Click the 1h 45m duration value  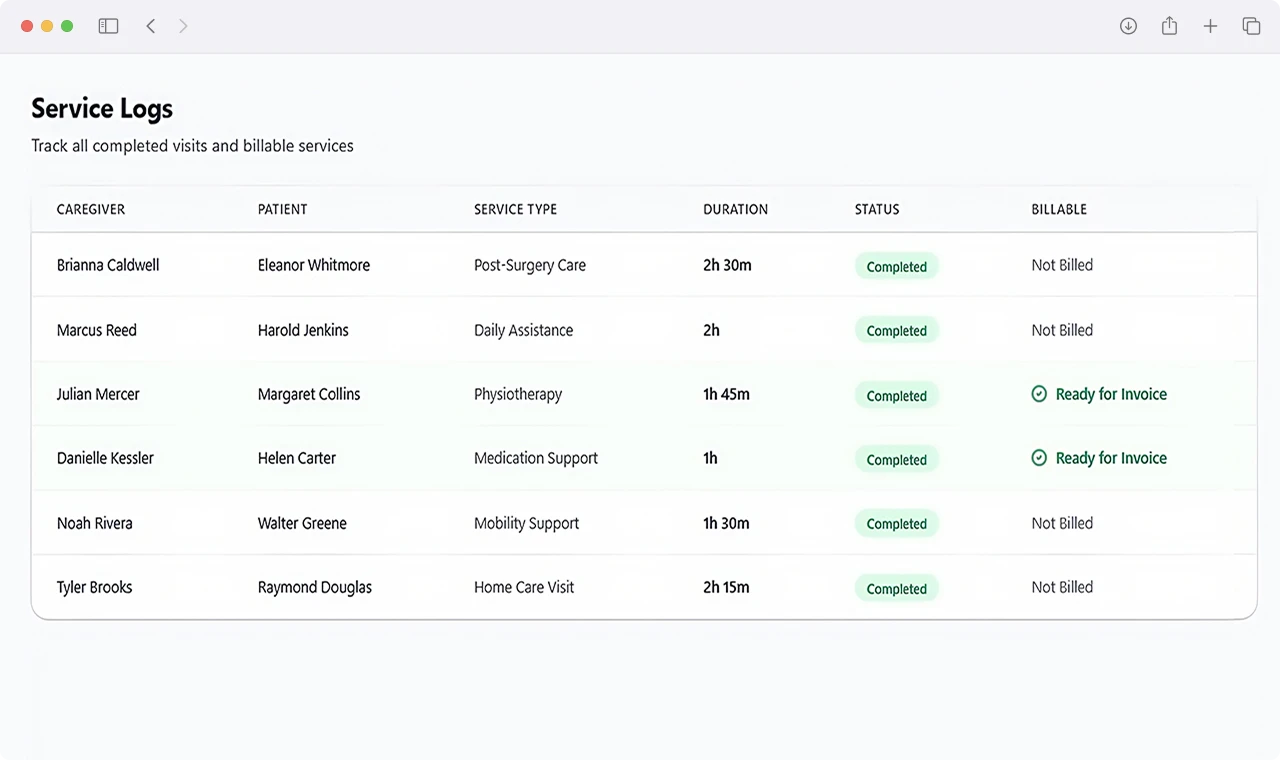(726, 394)
